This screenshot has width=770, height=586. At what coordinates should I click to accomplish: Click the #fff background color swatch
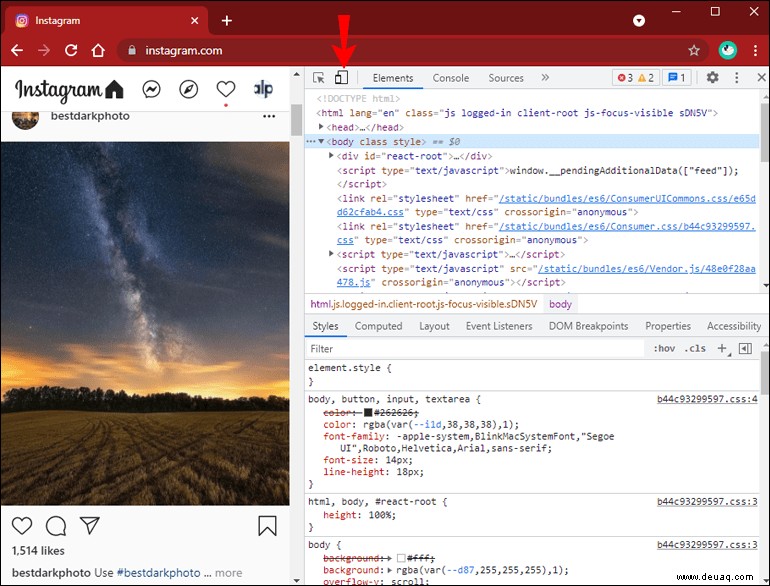tap(401, 558)
